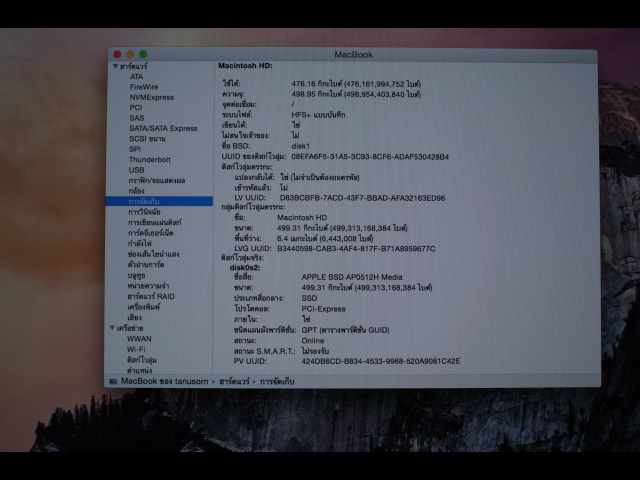This screenshot has height=480, width=640.
Task: Select WWAN in the sidebar
Action: [x=139, y=339]
